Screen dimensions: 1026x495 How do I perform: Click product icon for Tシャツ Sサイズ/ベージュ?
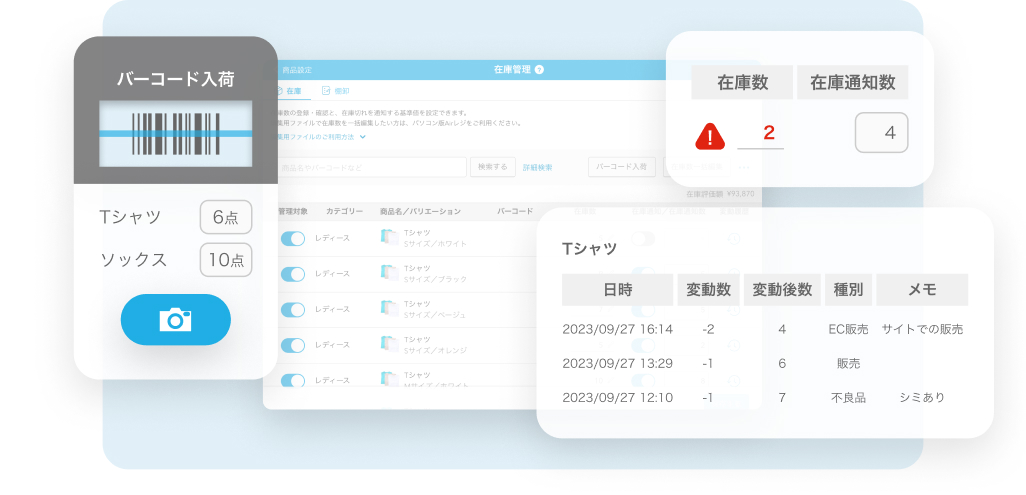tap(388, 309)
